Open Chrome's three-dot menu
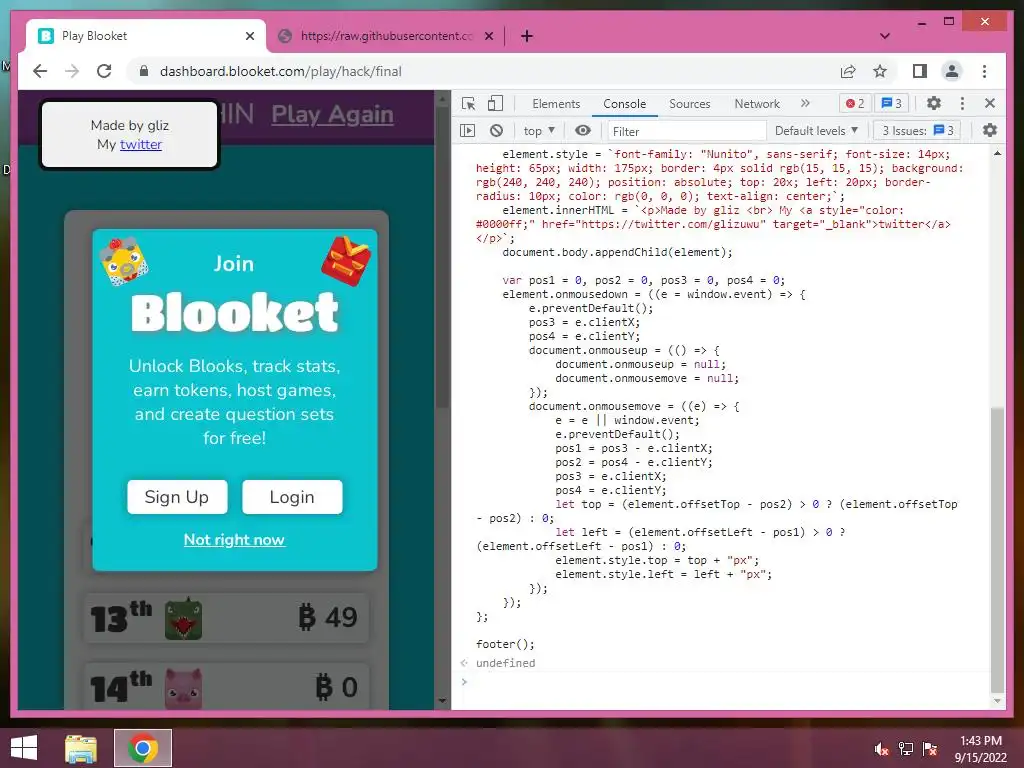Screen dimensions: 1024x768 pos(984,71)
